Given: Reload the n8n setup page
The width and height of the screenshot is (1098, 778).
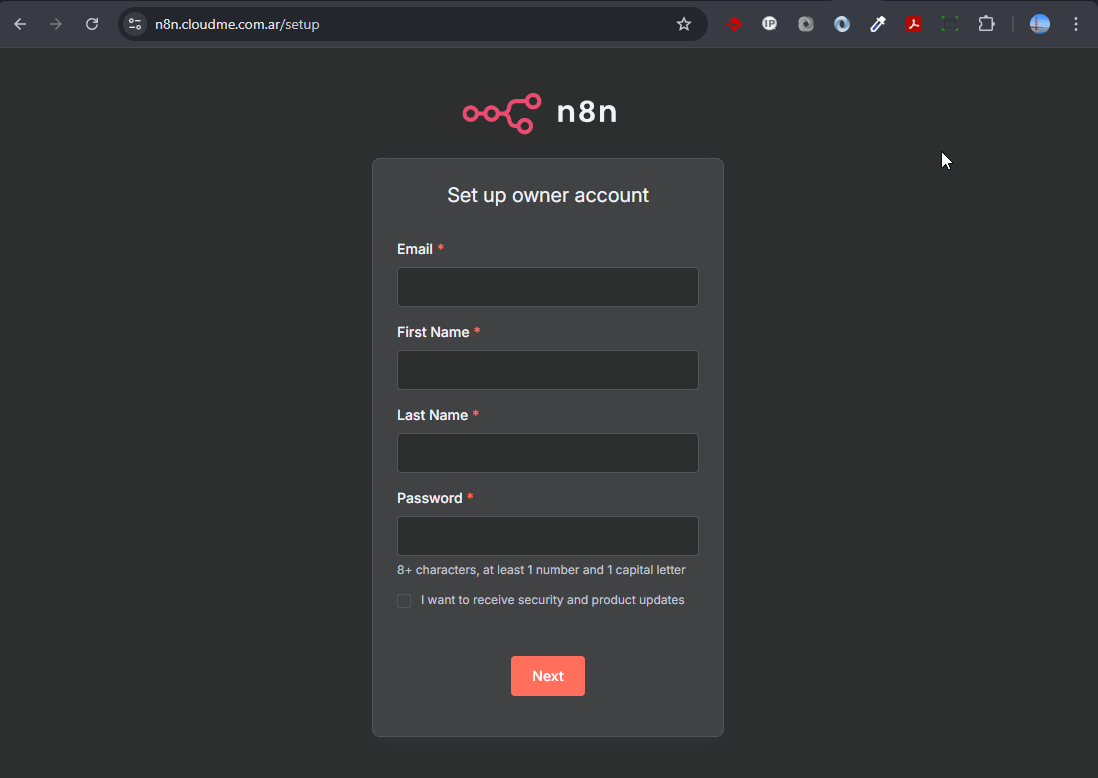Looking at the screenshot, I should (x=92, y=24).
